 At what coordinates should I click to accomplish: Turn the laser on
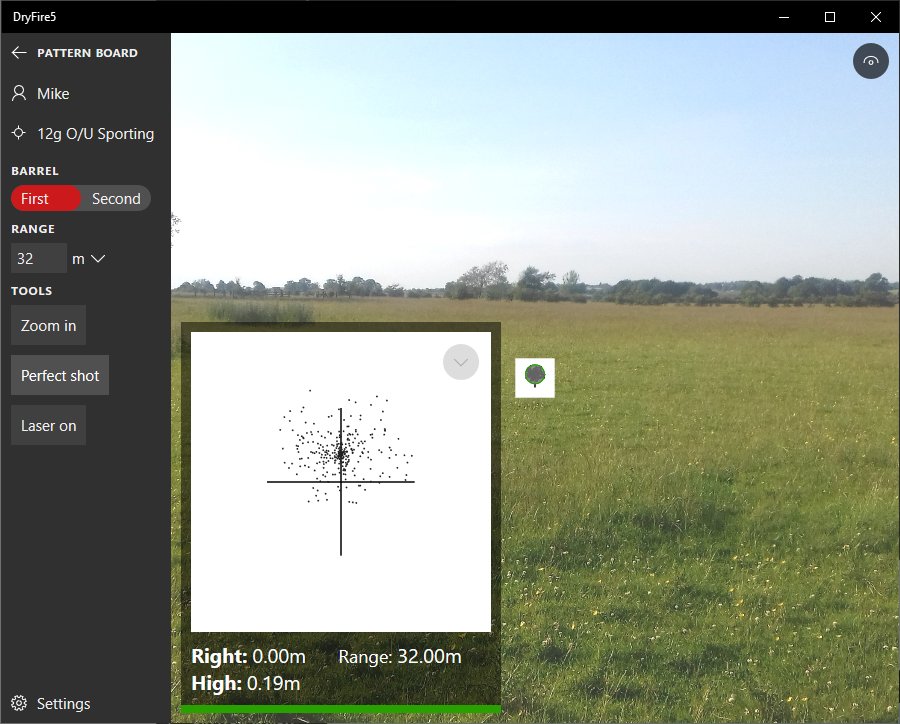[48, 425]
